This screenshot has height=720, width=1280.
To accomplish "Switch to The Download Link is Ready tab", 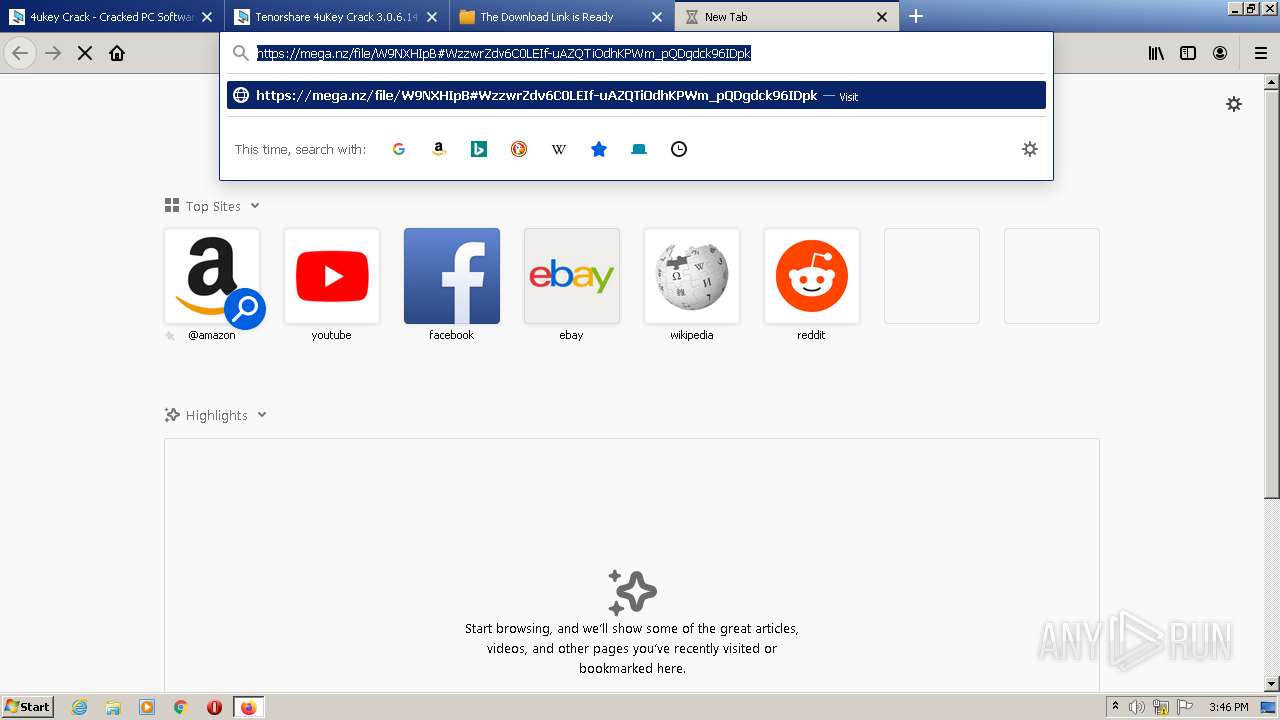I will point(561,16).
